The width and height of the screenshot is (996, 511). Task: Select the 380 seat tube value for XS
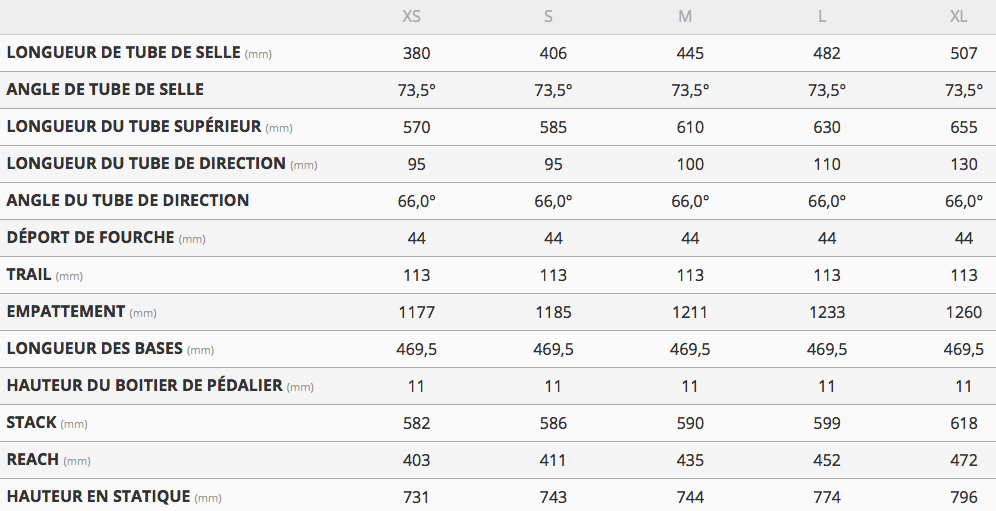pyautogui.click(x=417, y=53)
